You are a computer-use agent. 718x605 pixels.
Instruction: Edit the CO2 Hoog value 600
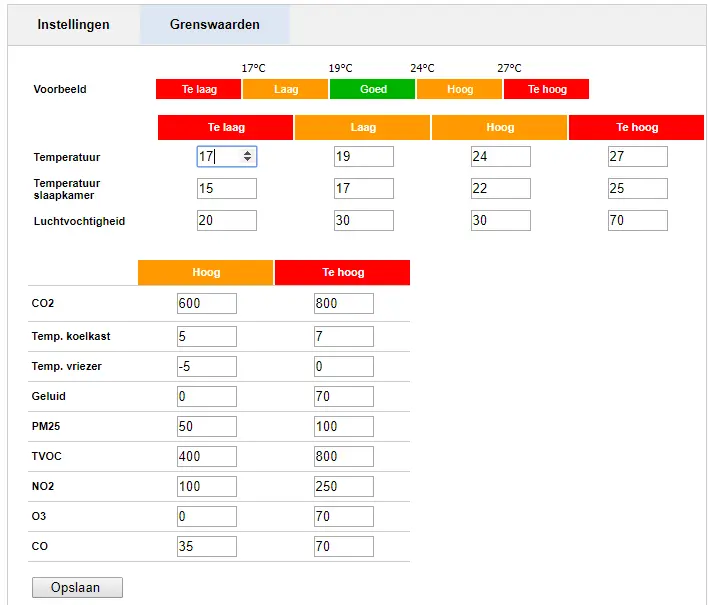click(x=206, y=304)
